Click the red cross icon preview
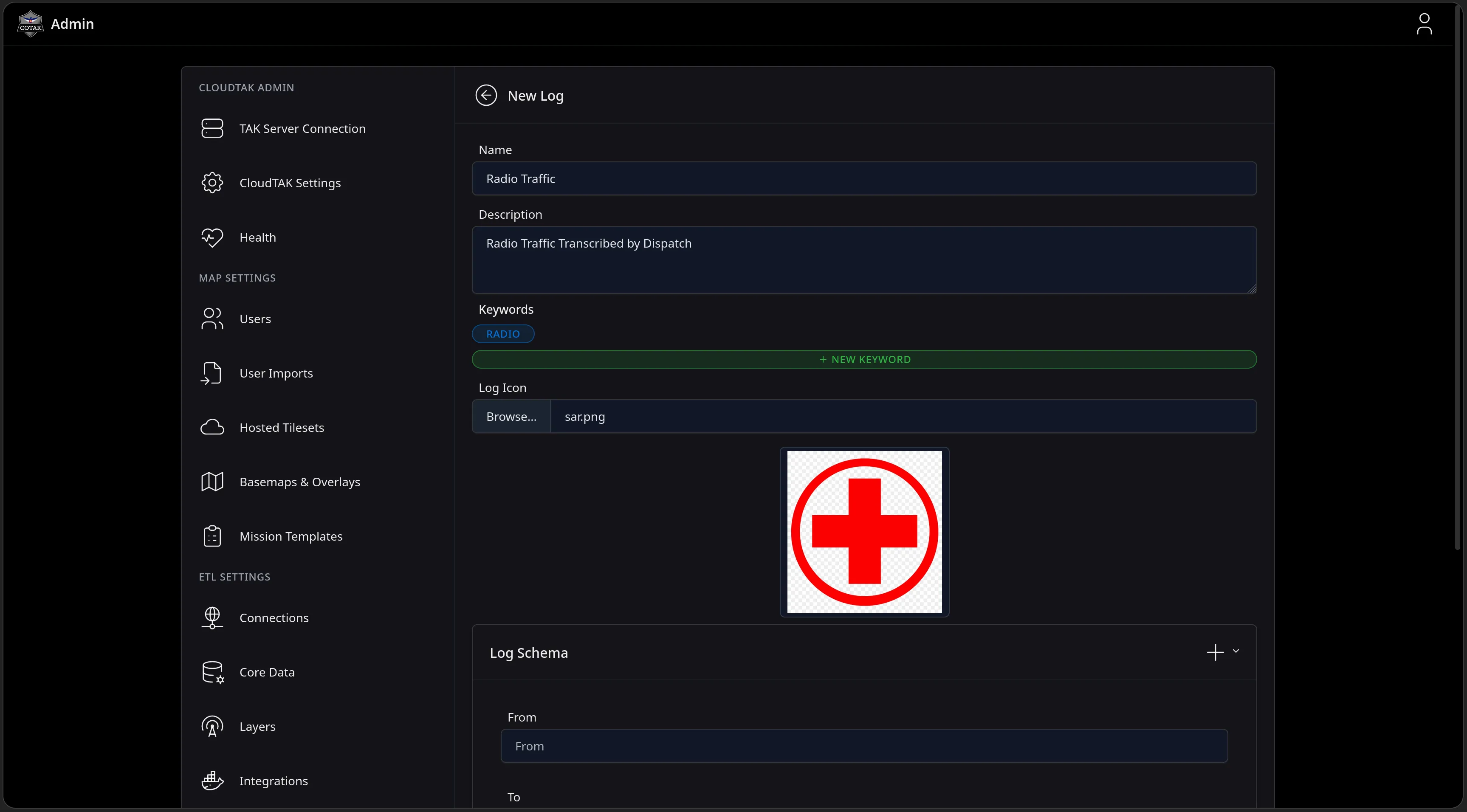Screen dimensions: 1467x812 [864, 532]
